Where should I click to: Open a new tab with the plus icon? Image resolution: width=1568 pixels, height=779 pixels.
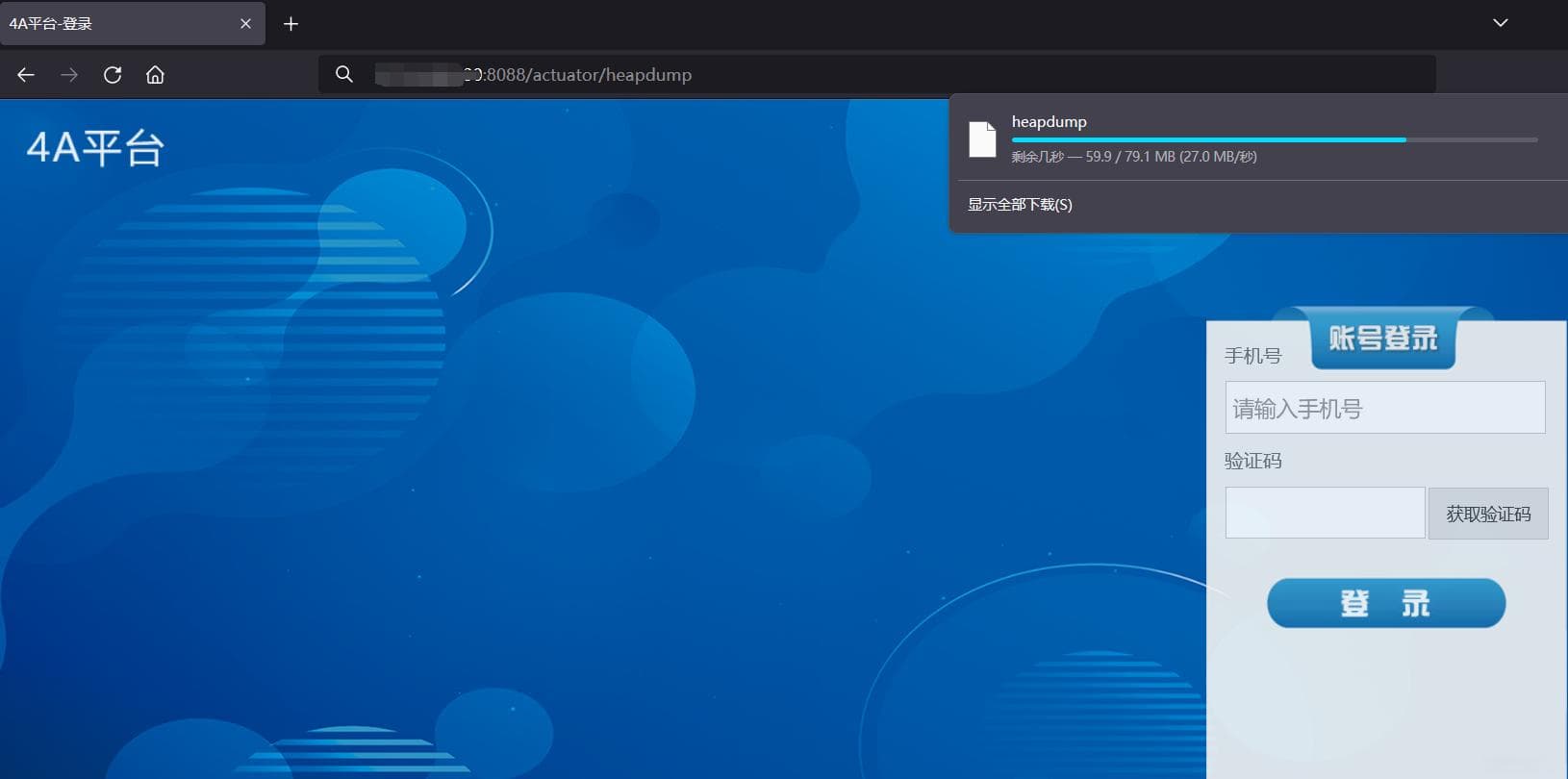click(291, 24)
